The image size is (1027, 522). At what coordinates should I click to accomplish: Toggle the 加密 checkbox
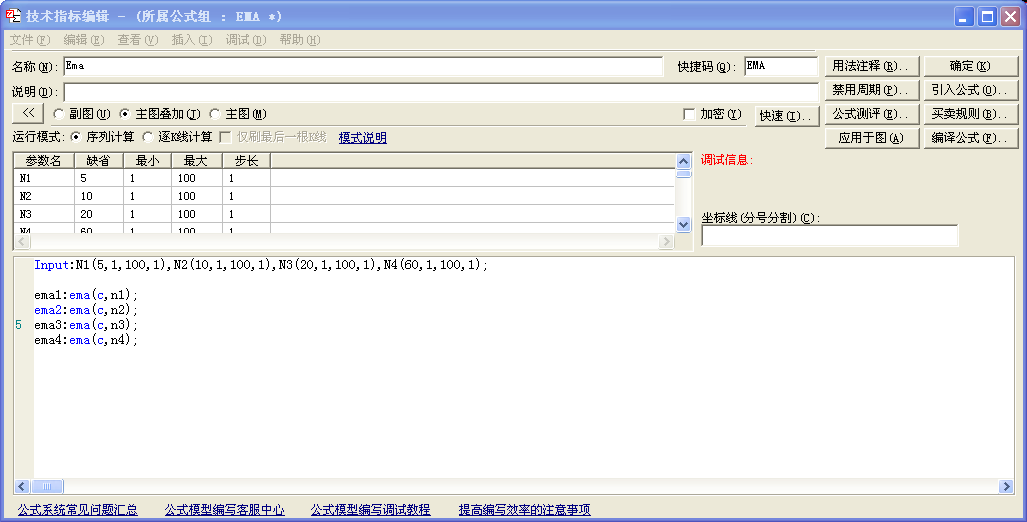(689, 114)
